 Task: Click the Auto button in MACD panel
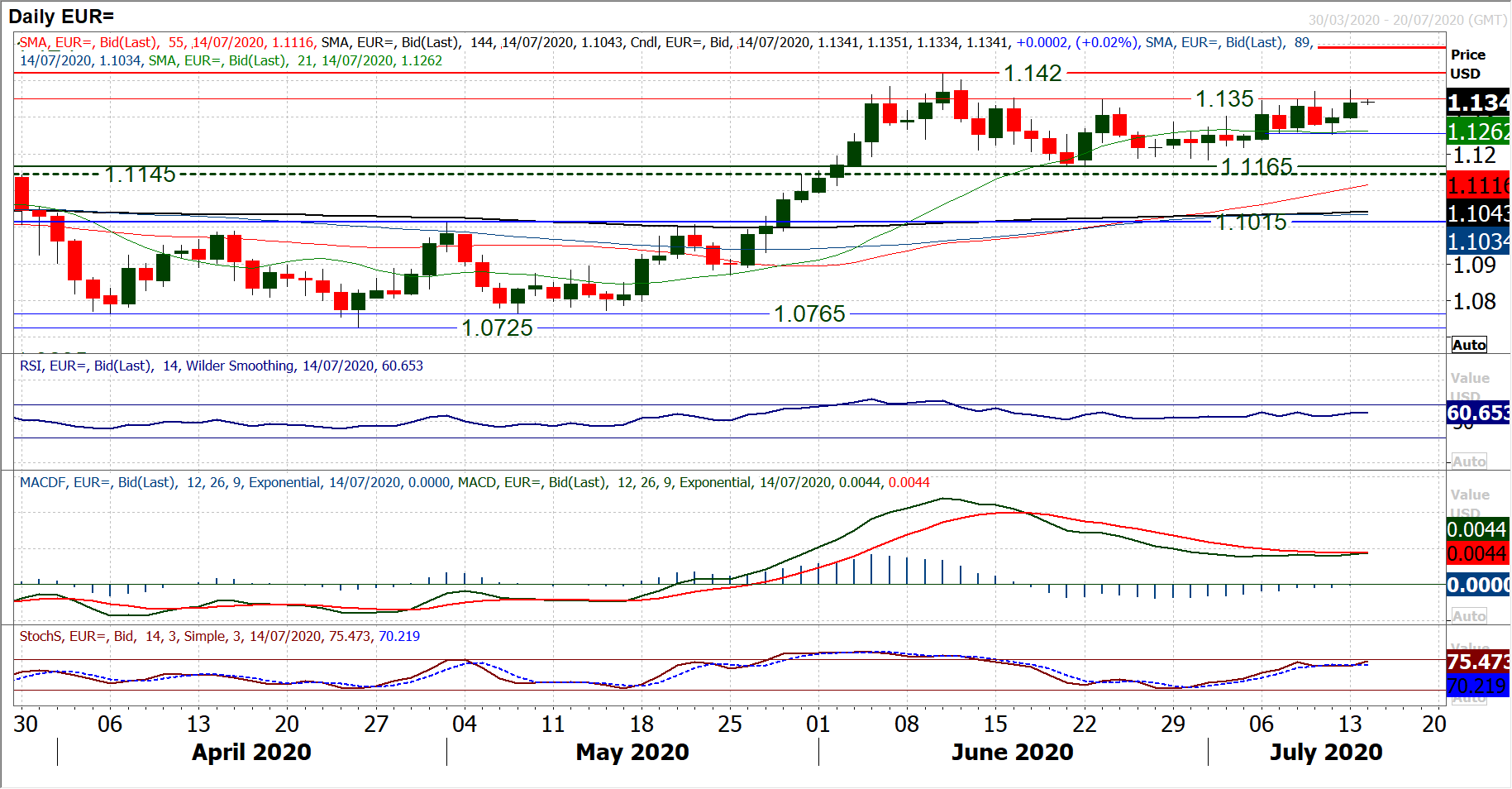click(x=1468, y=616)
